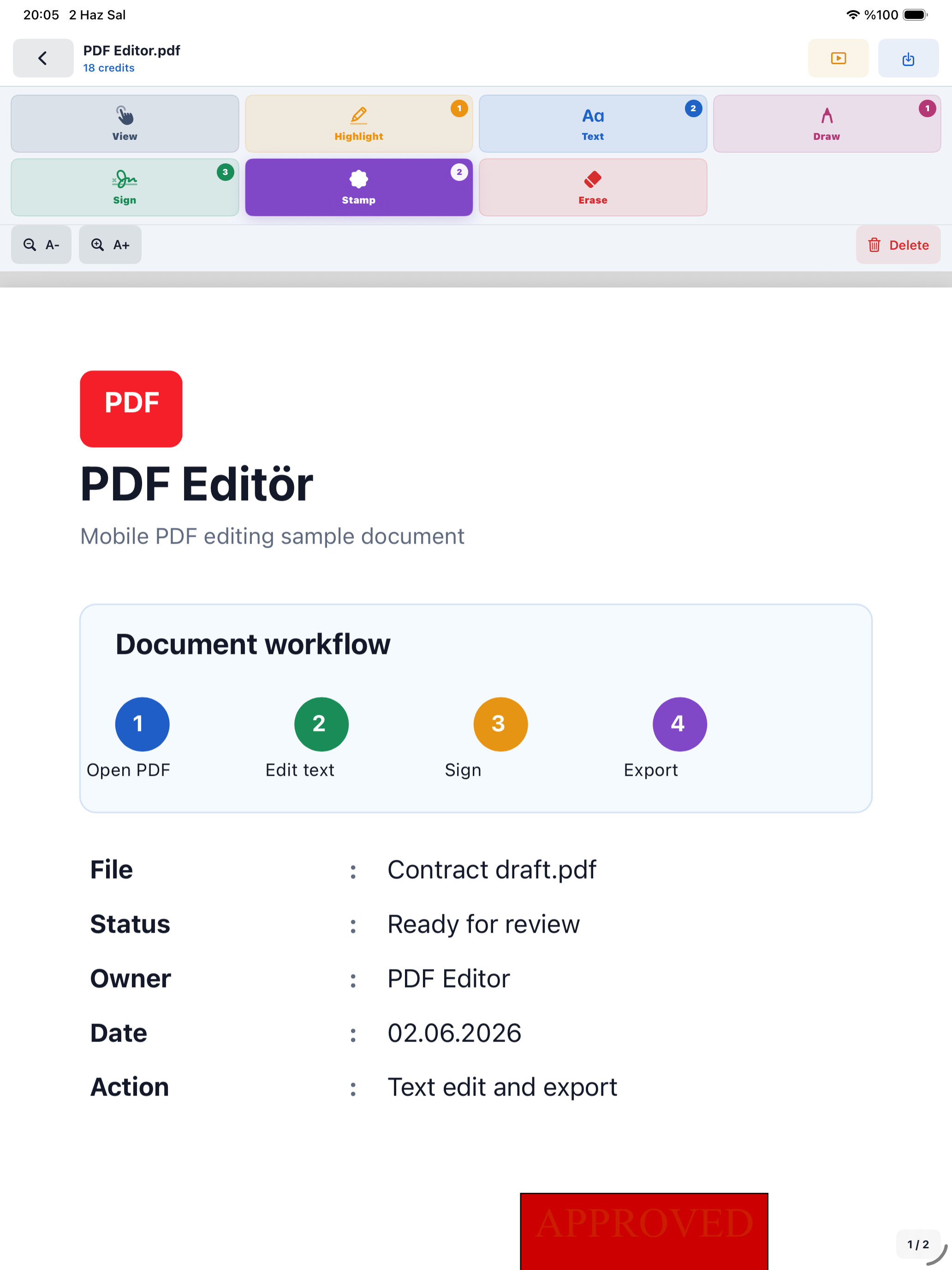This screenshot has height=1270, width=952.
Task: Open the video play icon button
Action: point(838,58)
